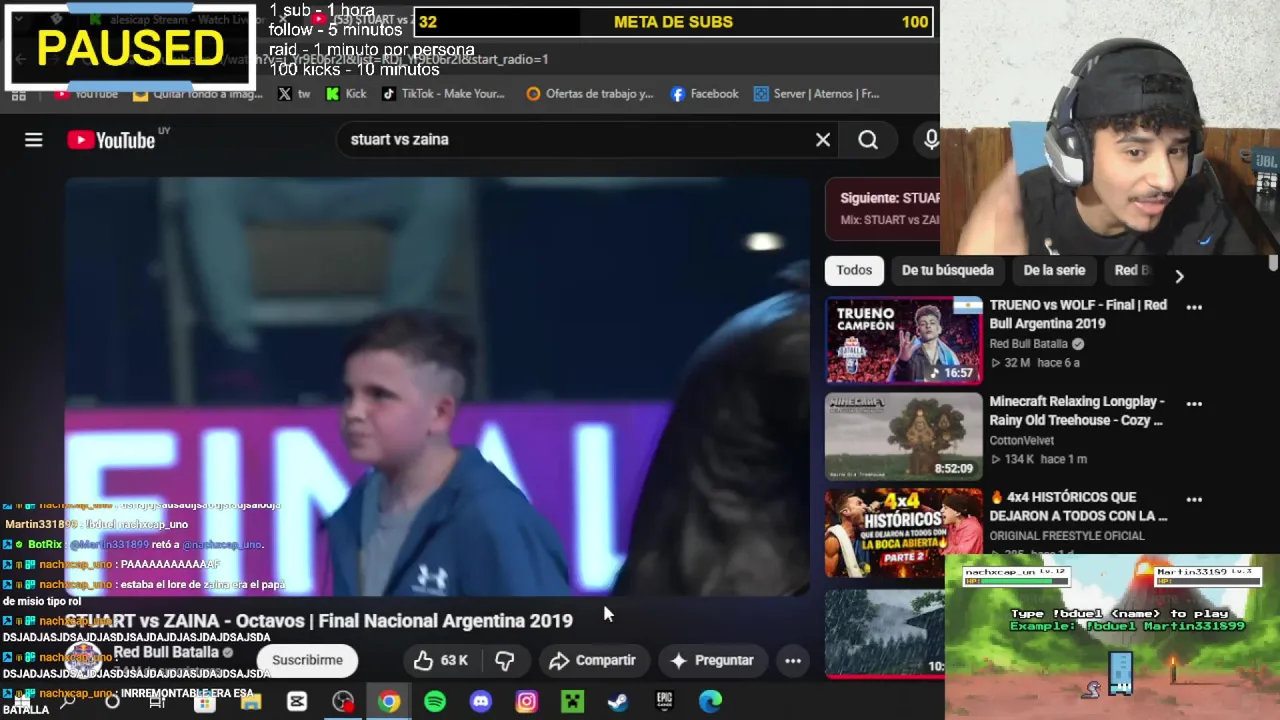This screenshot has height=720, width=1280.
Task: Select the 'Todos' filter chip
Action: point(854,270)
